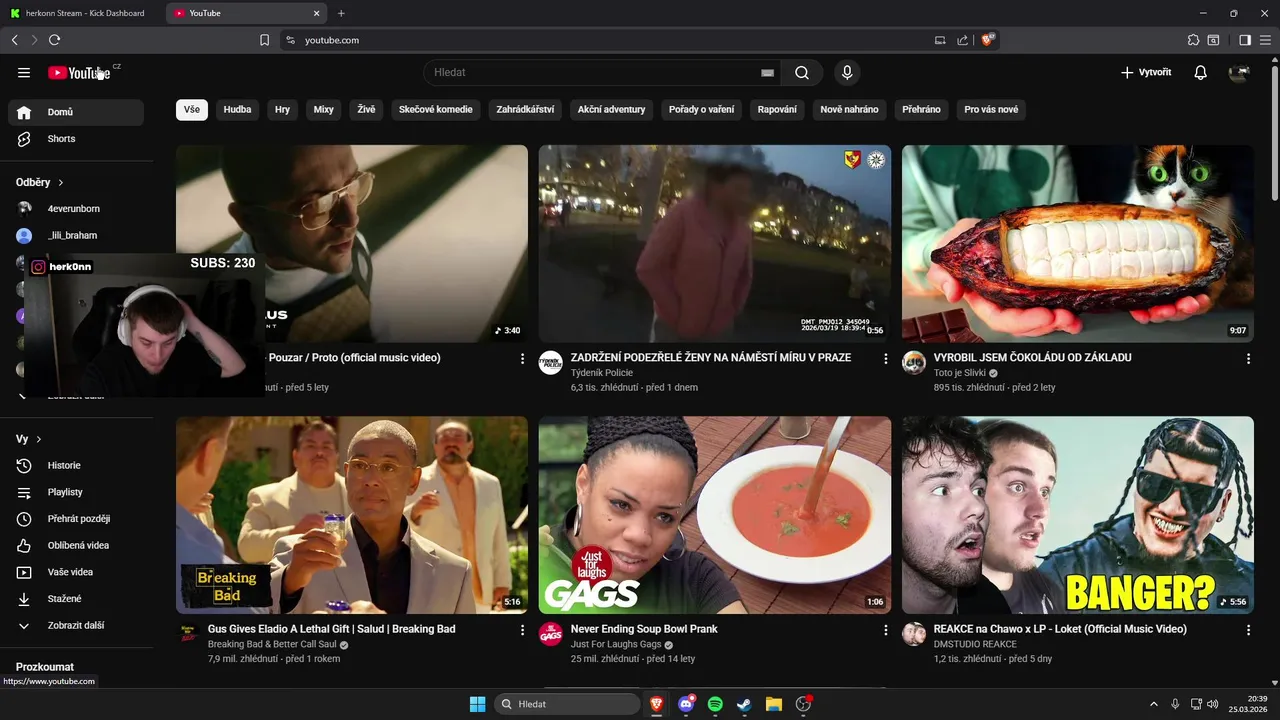Open the Brave main menu
Image resolution: width=1280 pixels, height=720 pixels.
point(1265,40)
